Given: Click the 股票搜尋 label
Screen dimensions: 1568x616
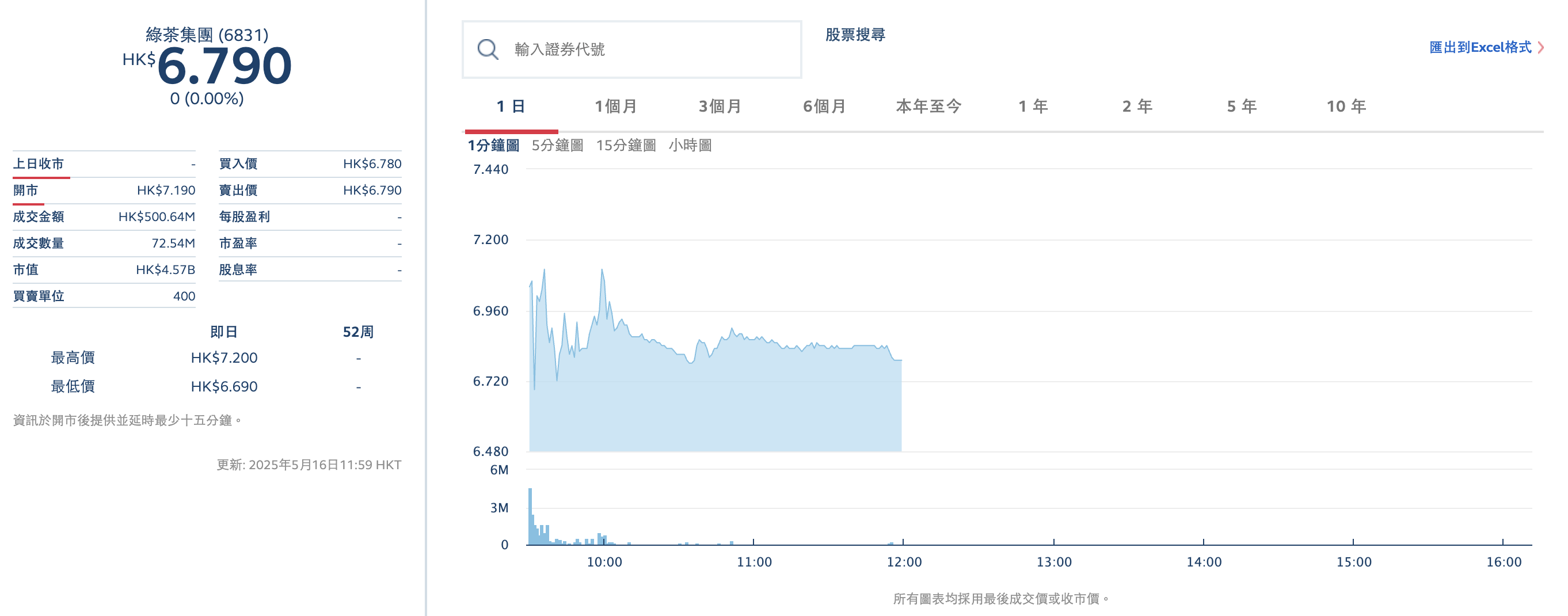Looking at the screenshot, I should tap(855, 35).
